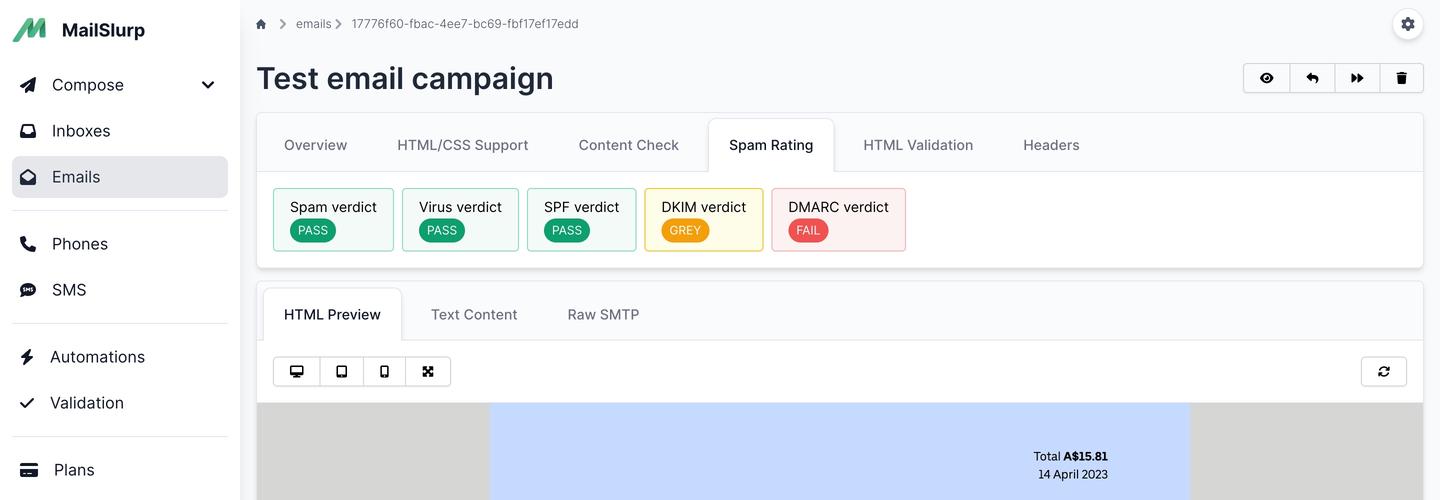Image resolution: width=1440 pixels, height=500 pixels.
Task: Refresh the HTML preview
Action: (x=1384, y=371)
